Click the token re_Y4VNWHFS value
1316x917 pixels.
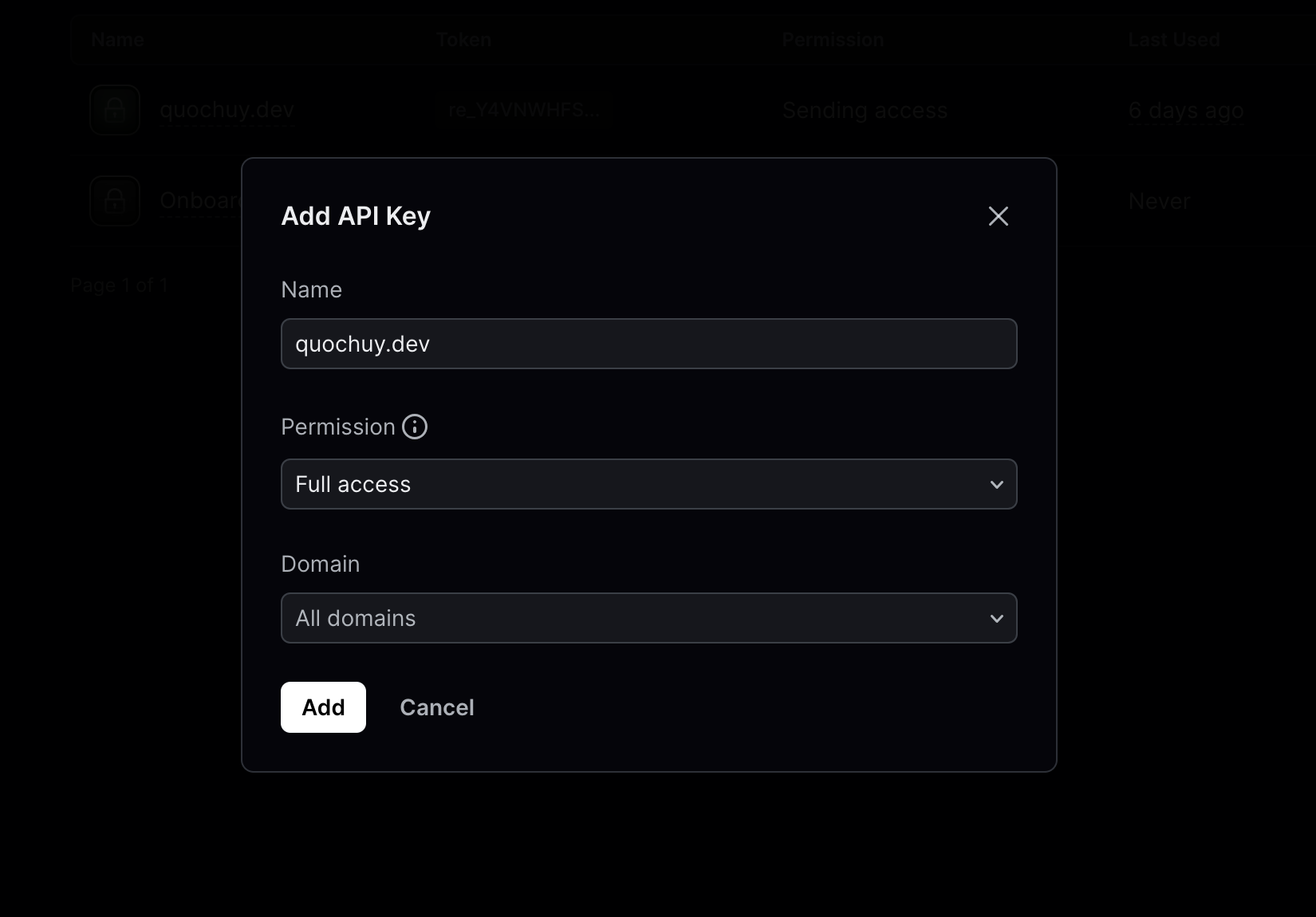[x=523, y=110]
